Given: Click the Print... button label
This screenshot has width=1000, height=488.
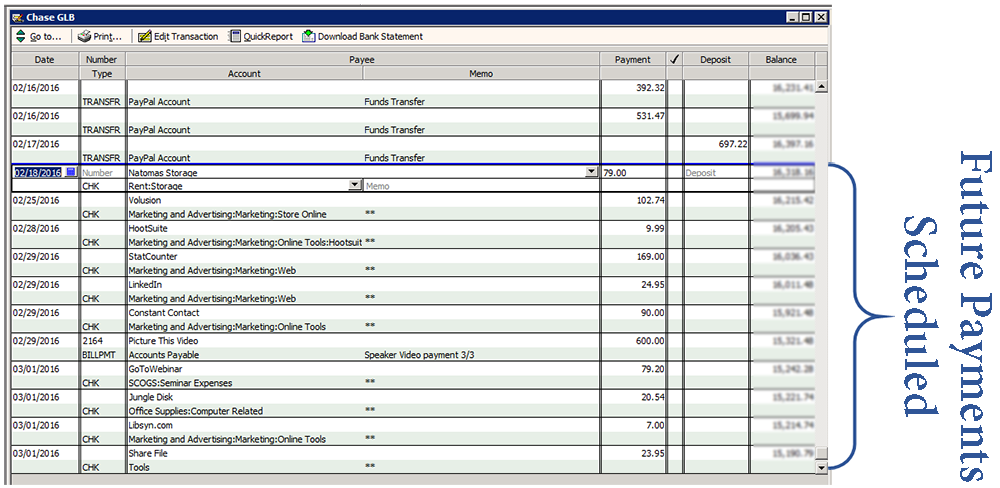Looking at the screenshot, I should click(107, 37).
